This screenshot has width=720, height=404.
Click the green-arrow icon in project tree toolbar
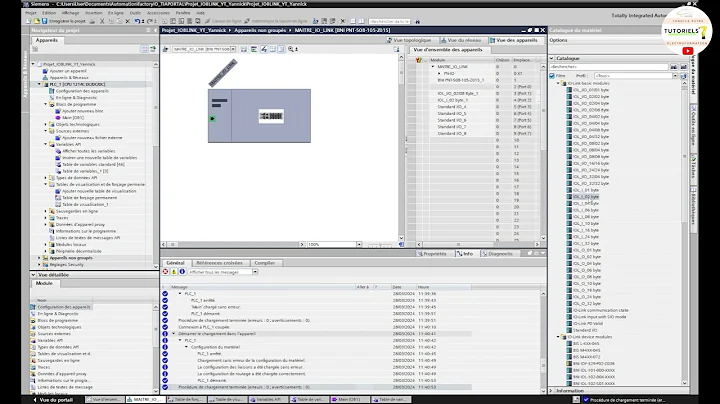point(153,49)
